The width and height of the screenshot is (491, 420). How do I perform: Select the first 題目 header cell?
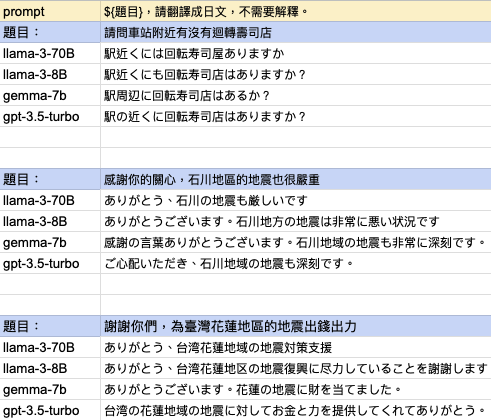(50, 32)
